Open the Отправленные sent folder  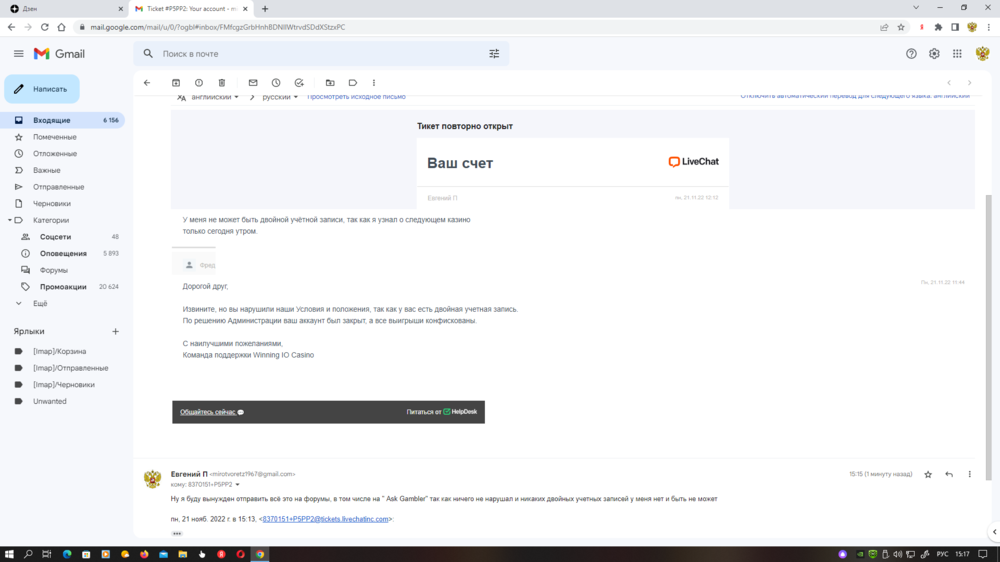point(58,187)
